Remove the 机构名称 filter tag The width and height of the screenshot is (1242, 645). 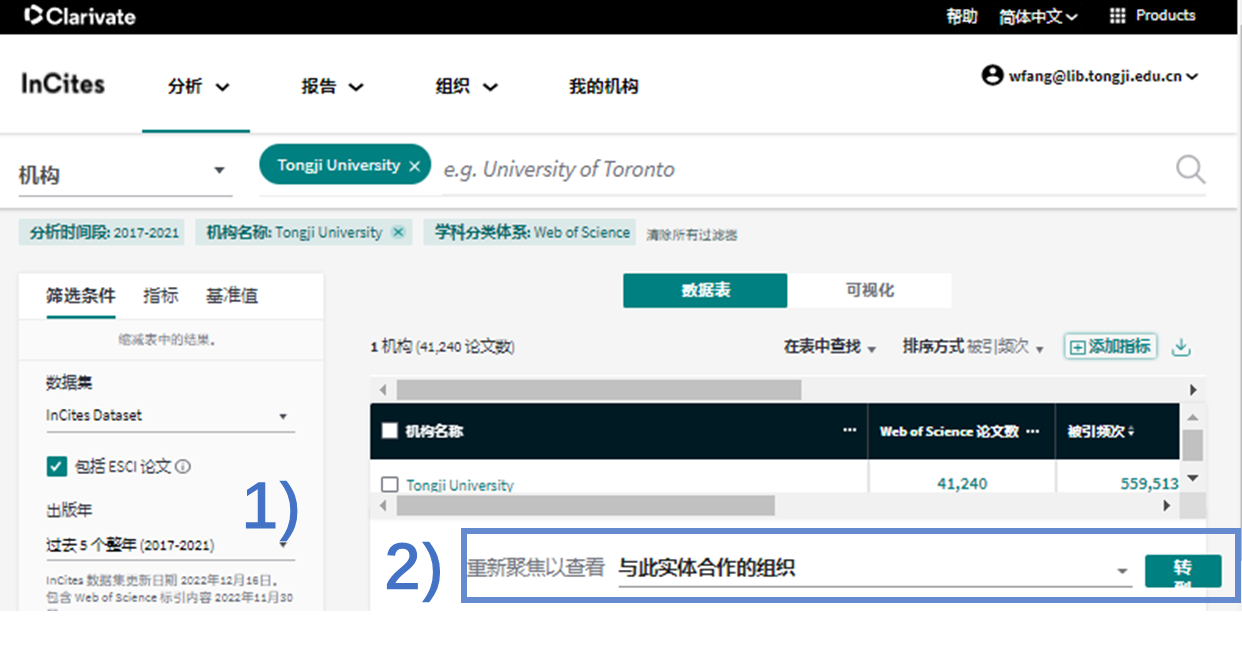[x=398, y=232]
